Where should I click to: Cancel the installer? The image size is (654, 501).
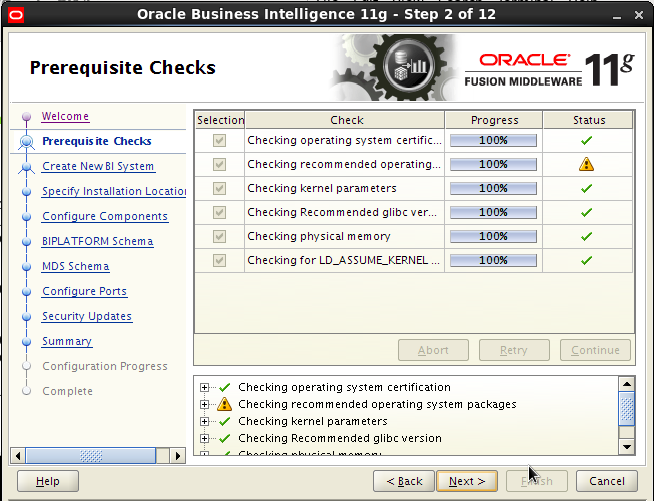click(x=607, y=481)
